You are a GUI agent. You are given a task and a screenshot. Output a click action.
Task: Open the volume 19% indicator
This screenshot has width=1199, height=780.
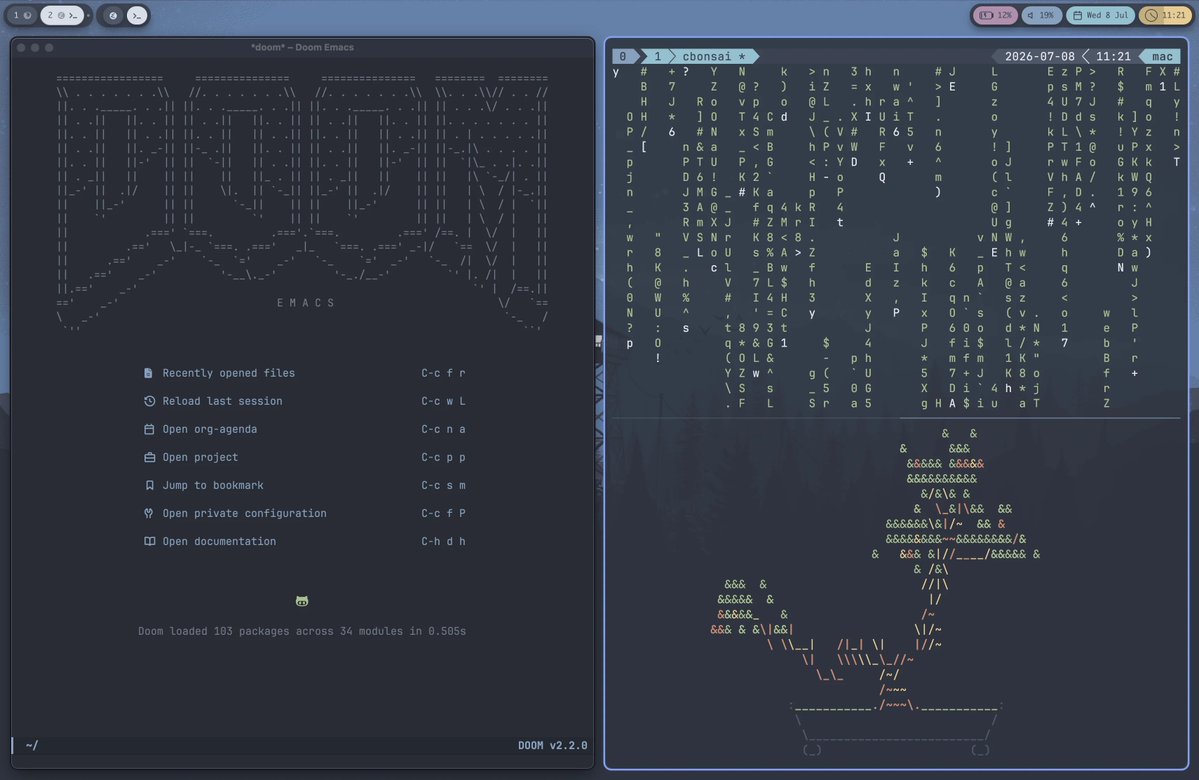[1041, 15]
